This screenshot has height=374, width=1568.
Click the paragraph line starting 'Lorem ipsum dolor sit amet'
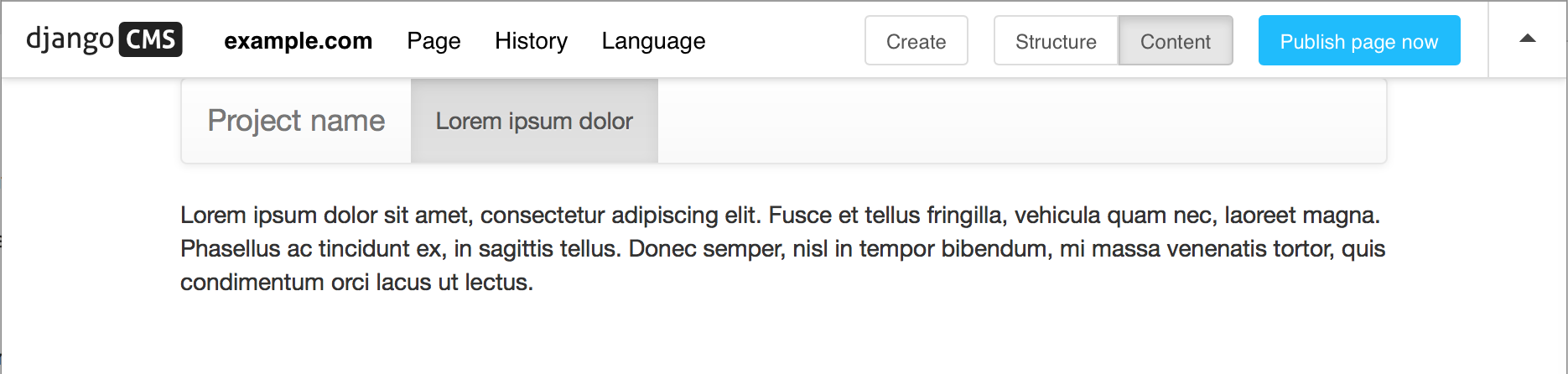point(780,216)
